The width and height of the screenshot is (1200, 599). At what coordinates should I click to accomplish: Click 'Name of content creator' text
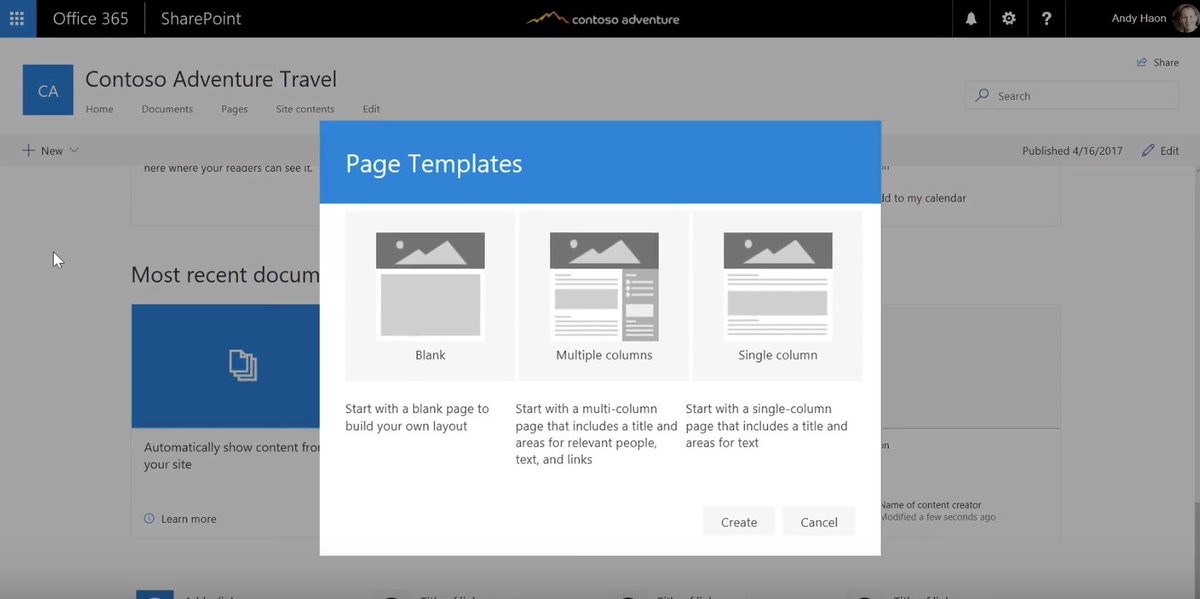(931, 505)
